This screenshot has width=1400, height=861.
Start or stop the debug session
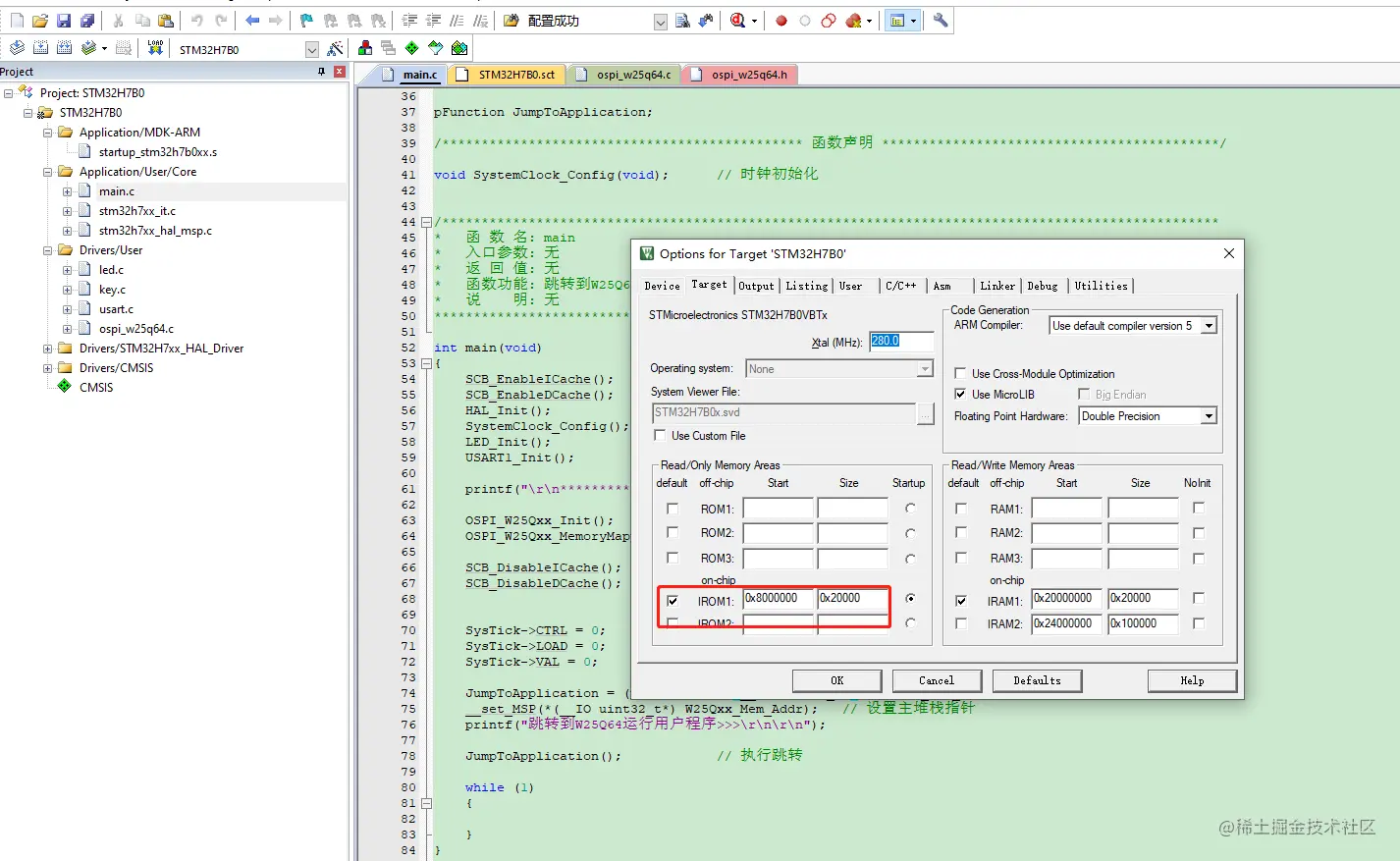[737, 21]
